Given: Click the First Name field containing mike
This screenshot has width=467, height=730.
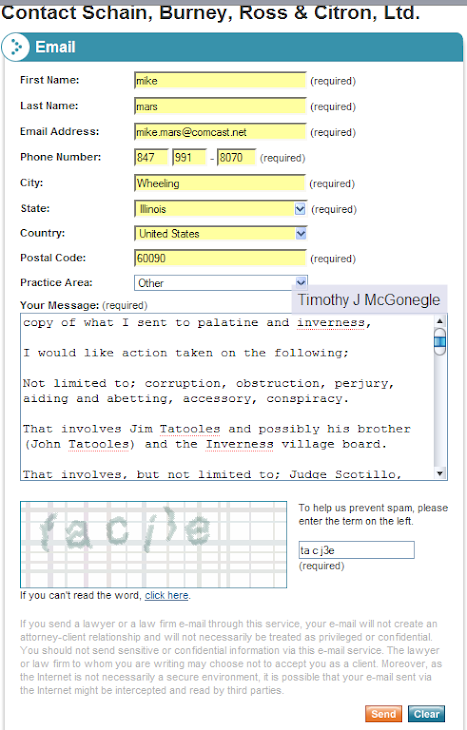Looking at the screenshot, I should [x=220, y=81].
